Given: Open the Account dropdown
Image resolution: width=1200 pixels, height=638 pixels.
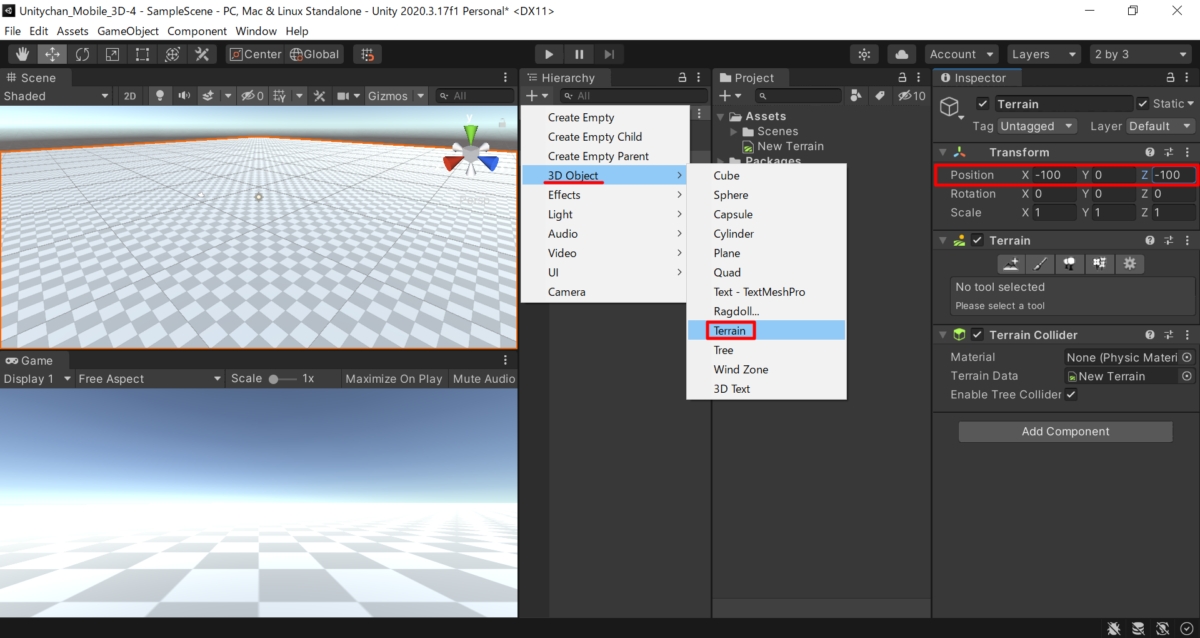Looking at the screenshot, I should pos(961,54).
